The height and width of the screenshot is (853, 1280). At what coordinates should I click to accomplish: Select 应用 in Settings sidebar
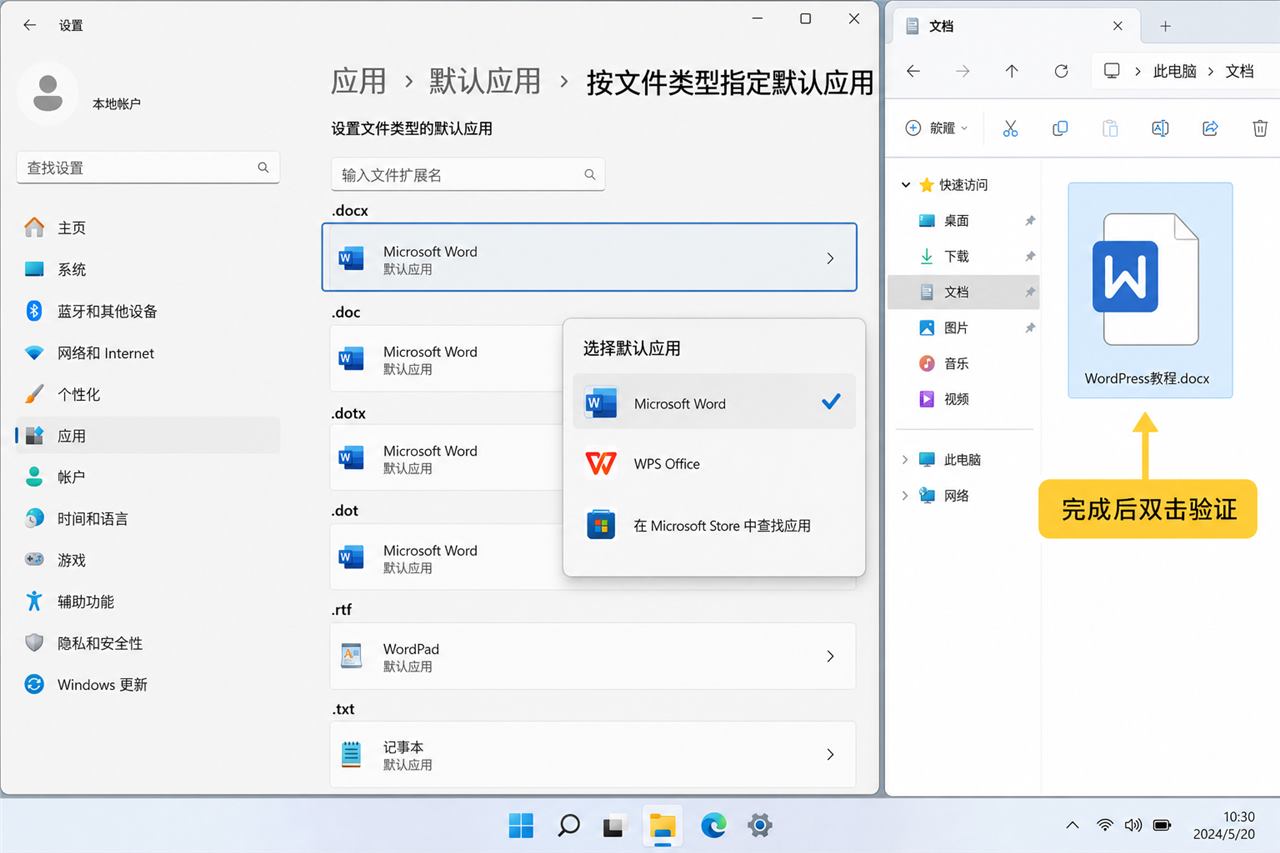coord(148,436)
